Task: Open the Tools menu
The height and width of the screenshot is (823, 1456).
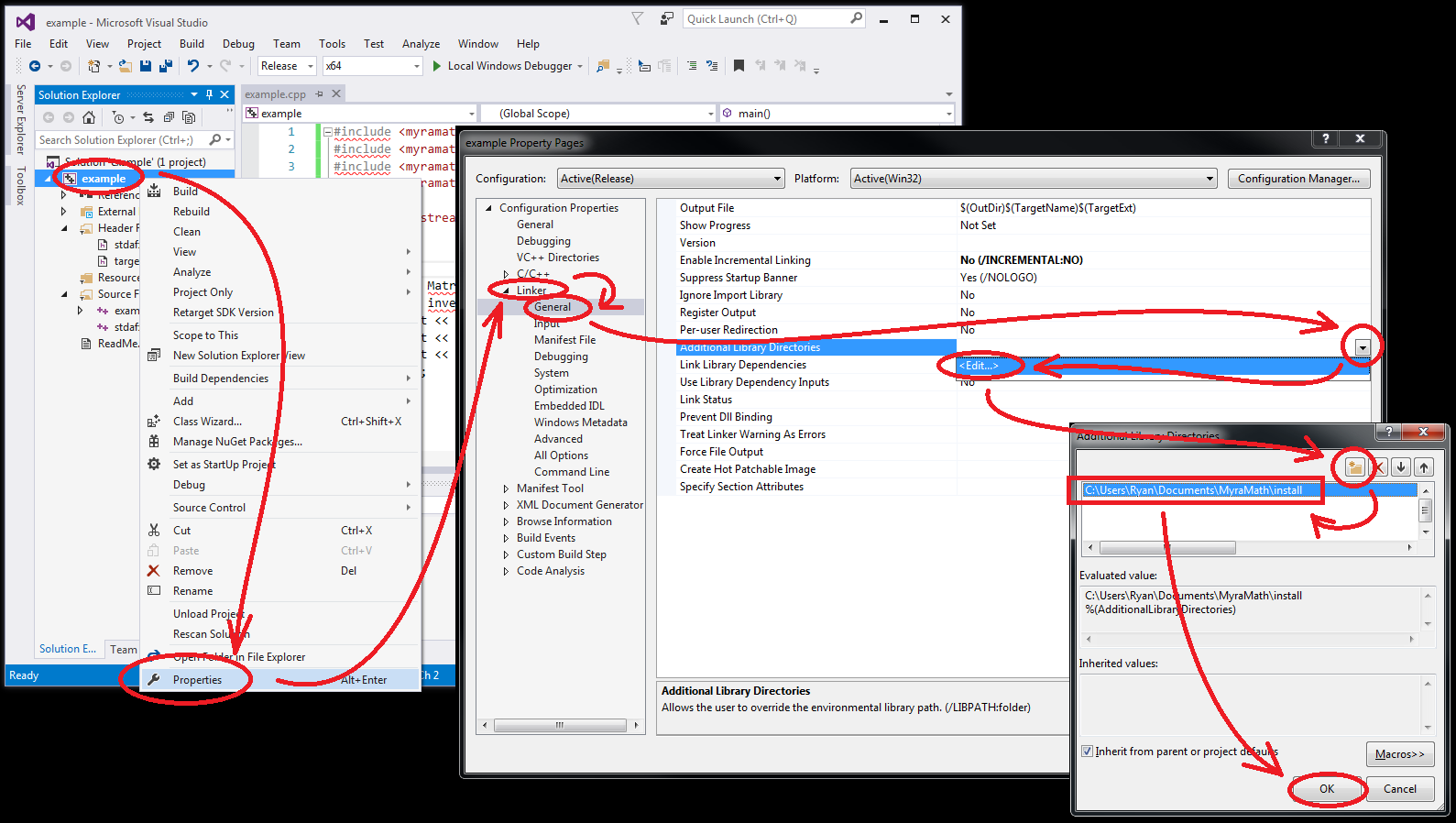Action: tap(332, 44)
